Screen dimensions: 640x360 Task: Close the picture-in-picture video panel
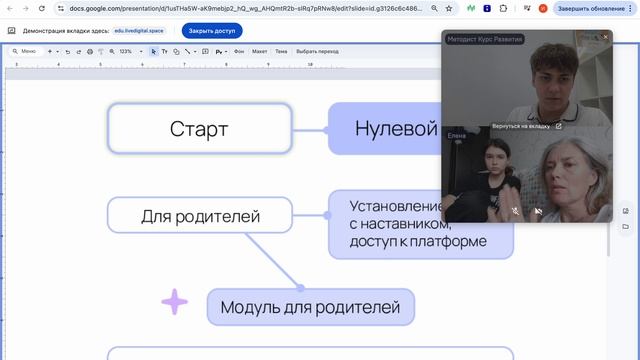605,37
